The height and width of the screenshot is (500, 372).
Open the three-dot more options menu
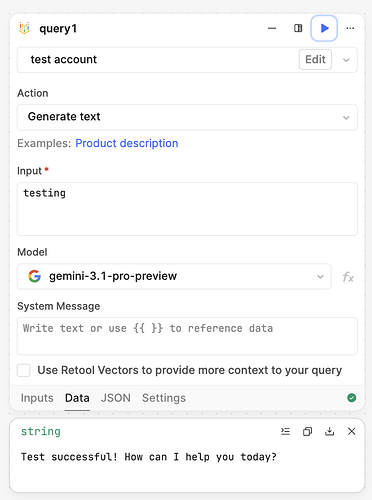click(350, 28)
